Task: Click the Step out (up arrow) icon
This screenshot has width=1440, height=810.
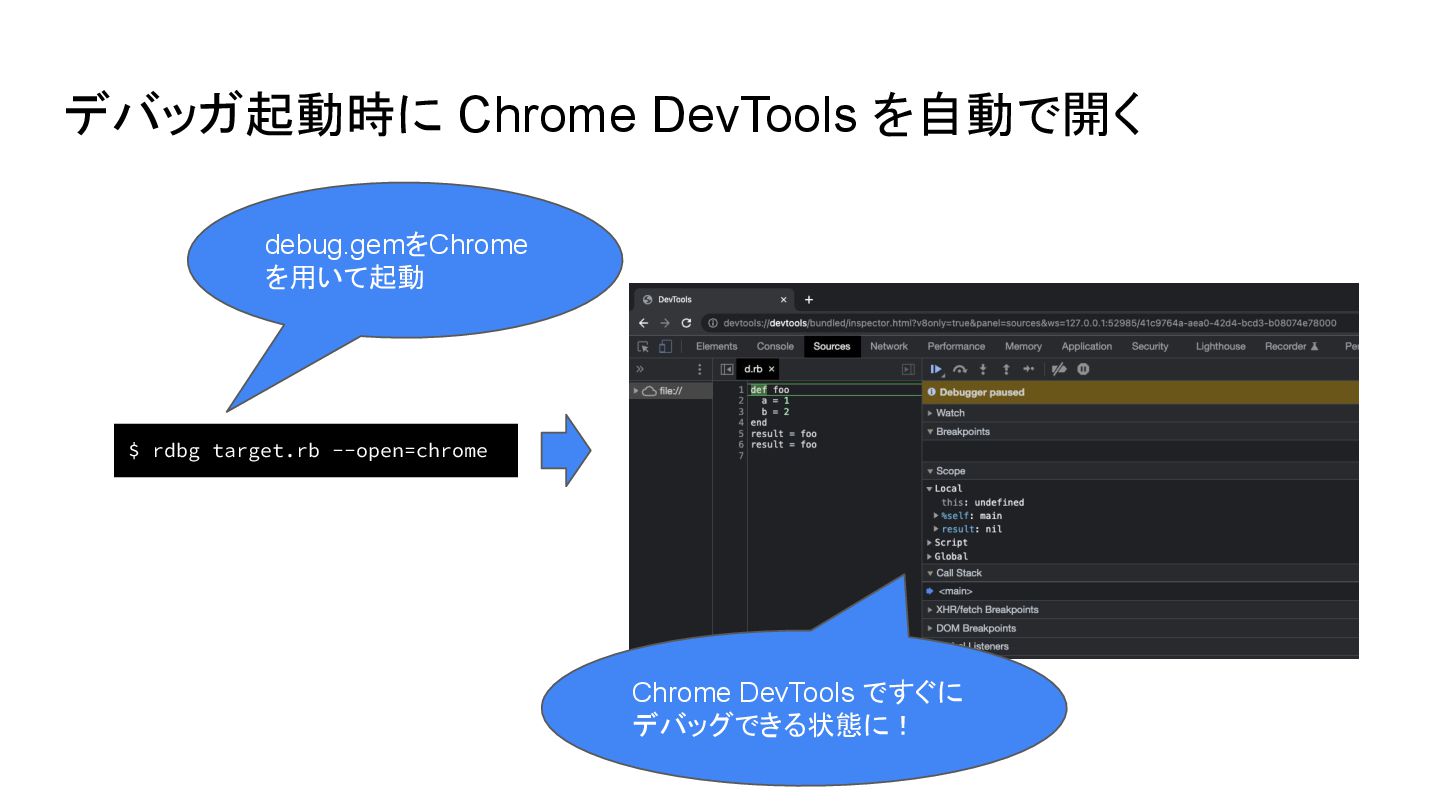Action: pos(1006,369)
